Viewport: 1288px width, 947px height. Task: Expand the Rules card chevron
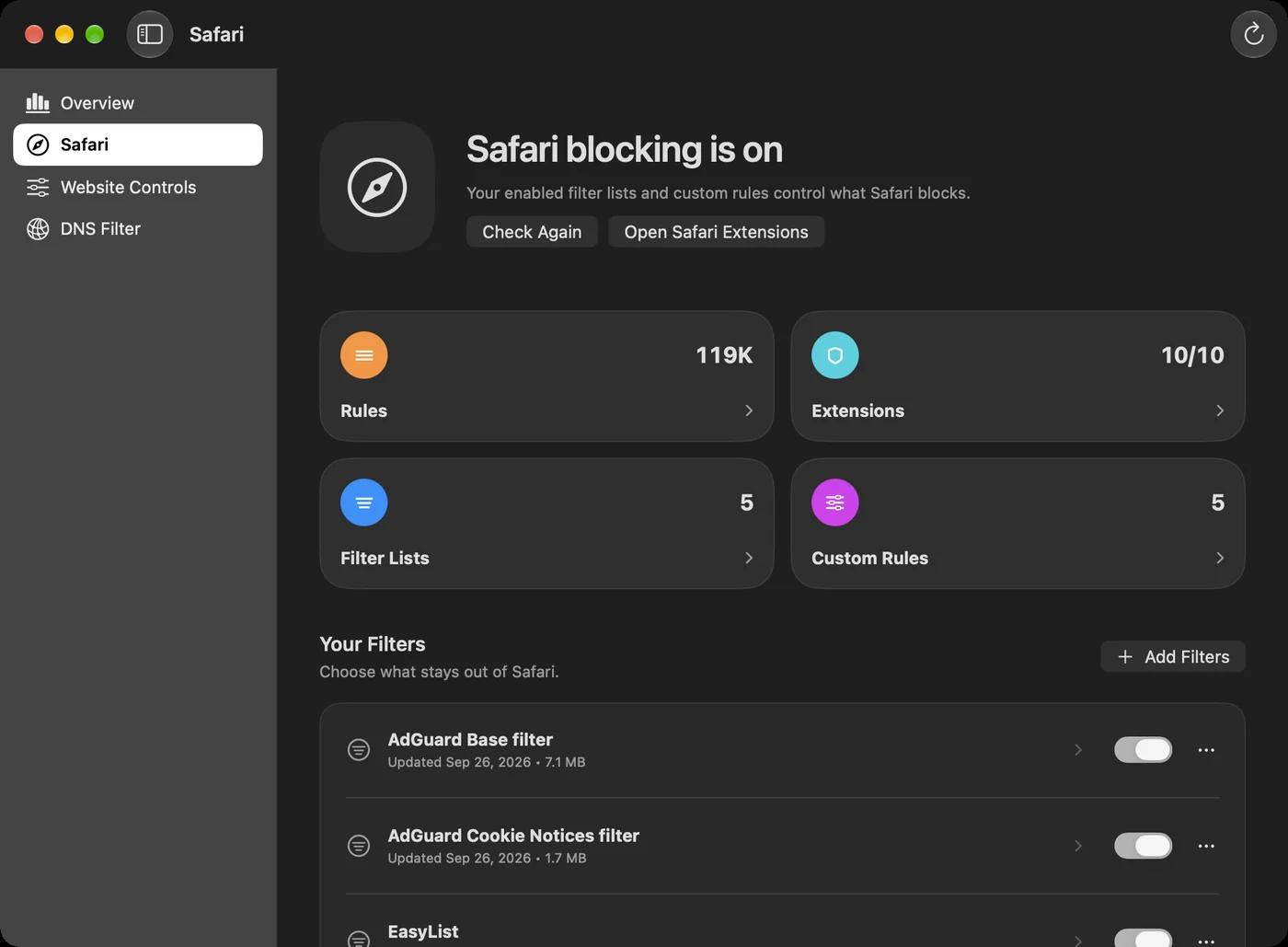749,410
